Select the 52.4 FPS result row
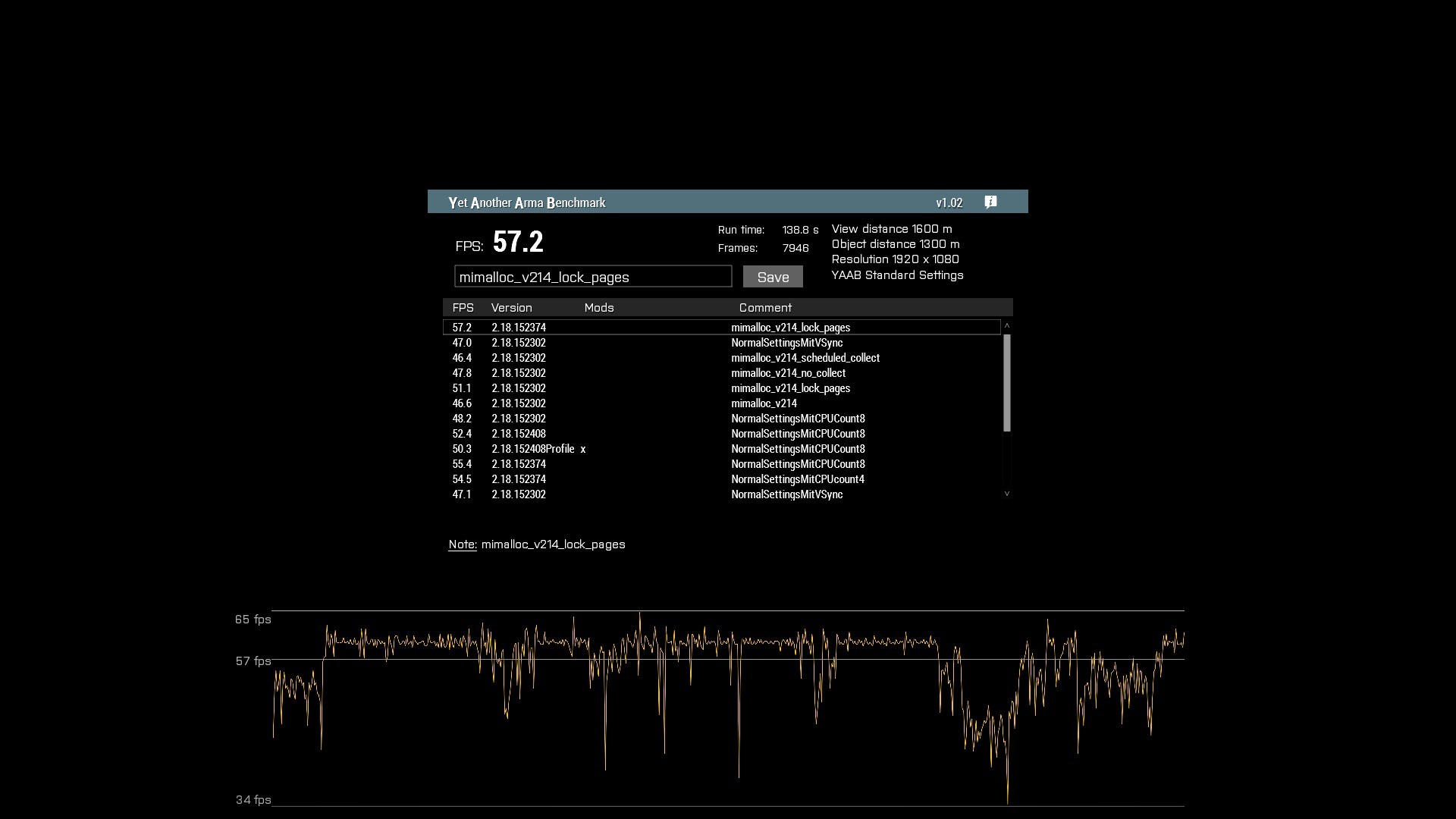 point(722,434)
